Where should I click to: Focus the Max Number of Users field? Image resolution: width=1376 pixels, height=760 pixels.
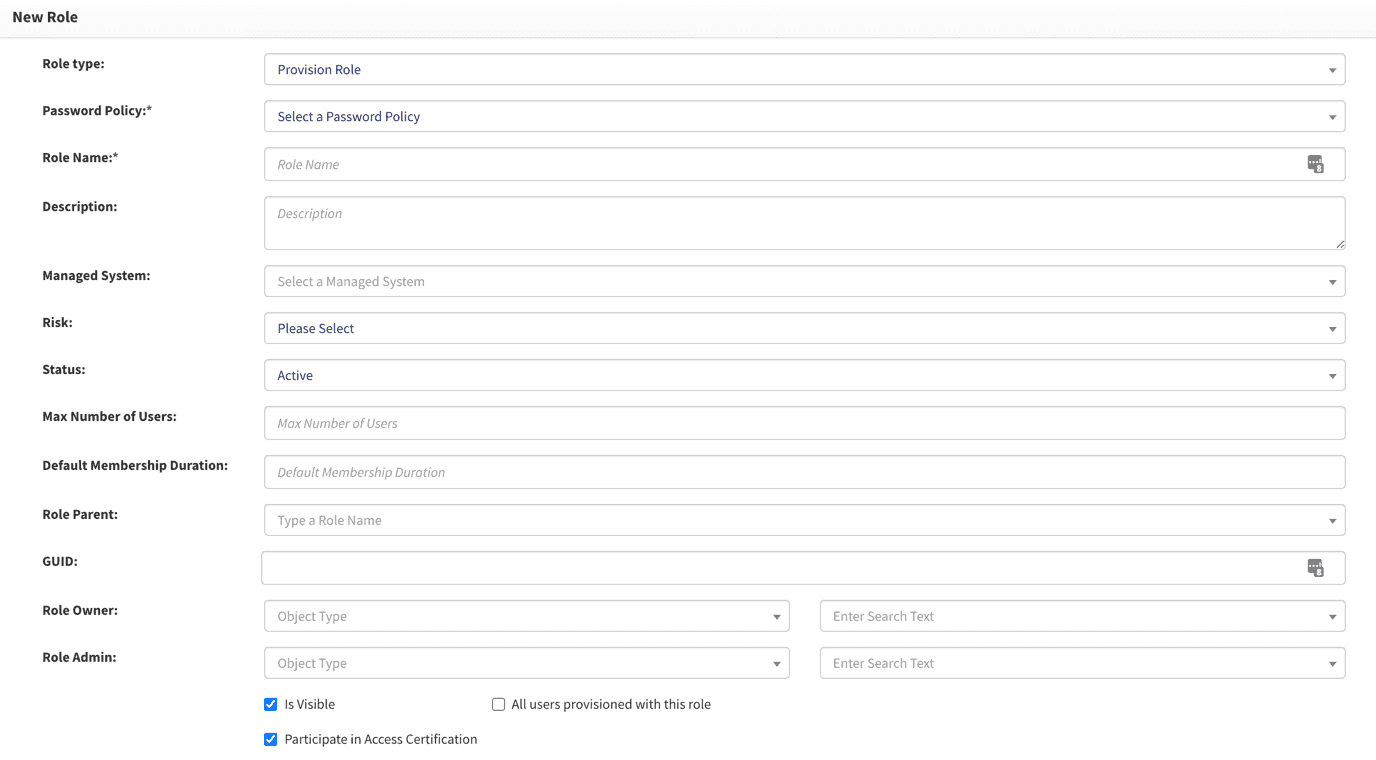(804, 424)
